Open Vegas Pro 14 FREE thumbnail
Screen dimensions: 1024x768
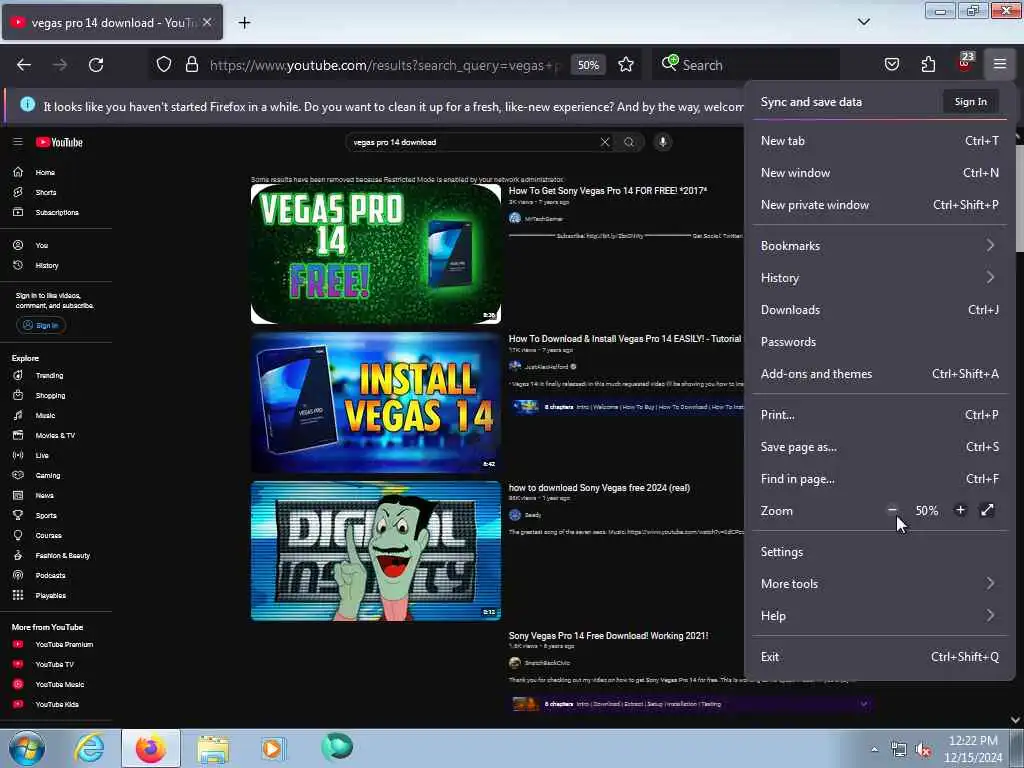pos(376,254)
